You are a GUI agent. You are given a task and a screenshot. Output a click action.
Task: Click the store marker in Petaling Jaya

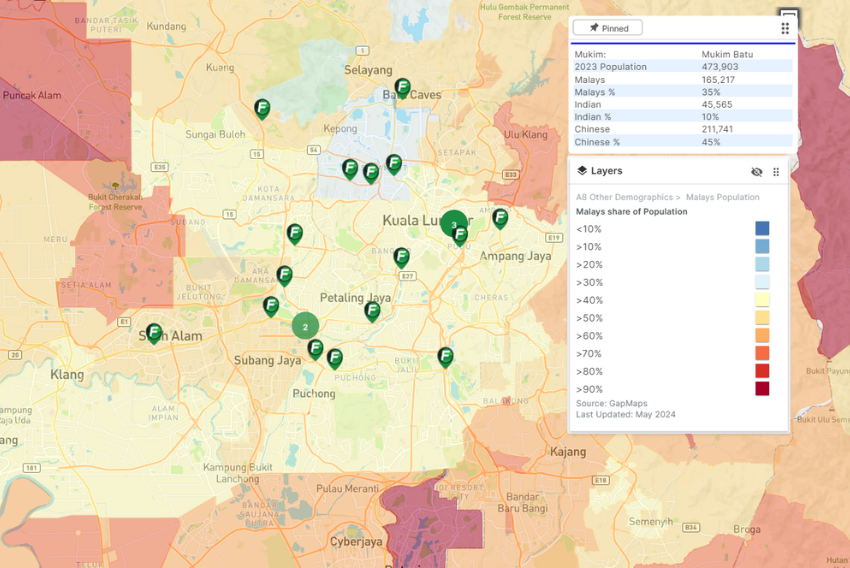click(x=372, y=310)
